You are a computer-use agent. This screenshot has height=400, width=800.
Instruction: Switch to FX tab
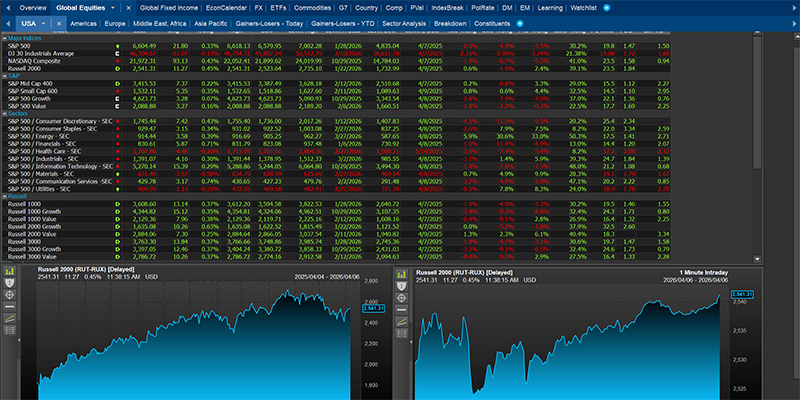coord(259,8)
